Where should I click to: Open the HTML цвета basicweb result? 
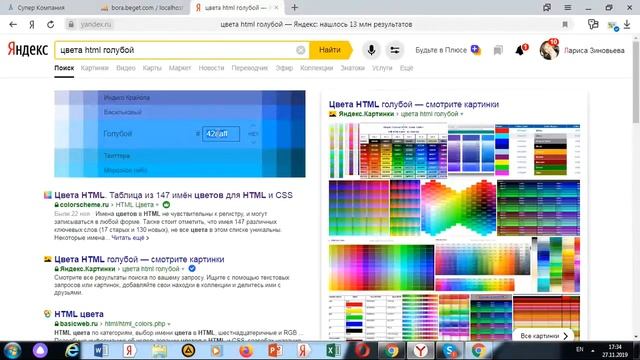pos(79,314)
